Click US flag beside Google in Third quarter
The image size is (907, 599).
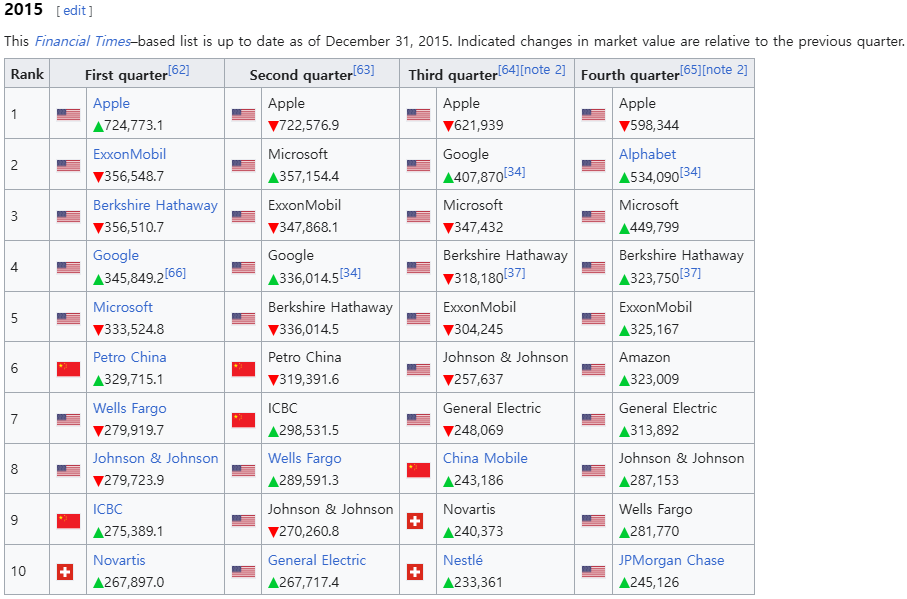418,165
